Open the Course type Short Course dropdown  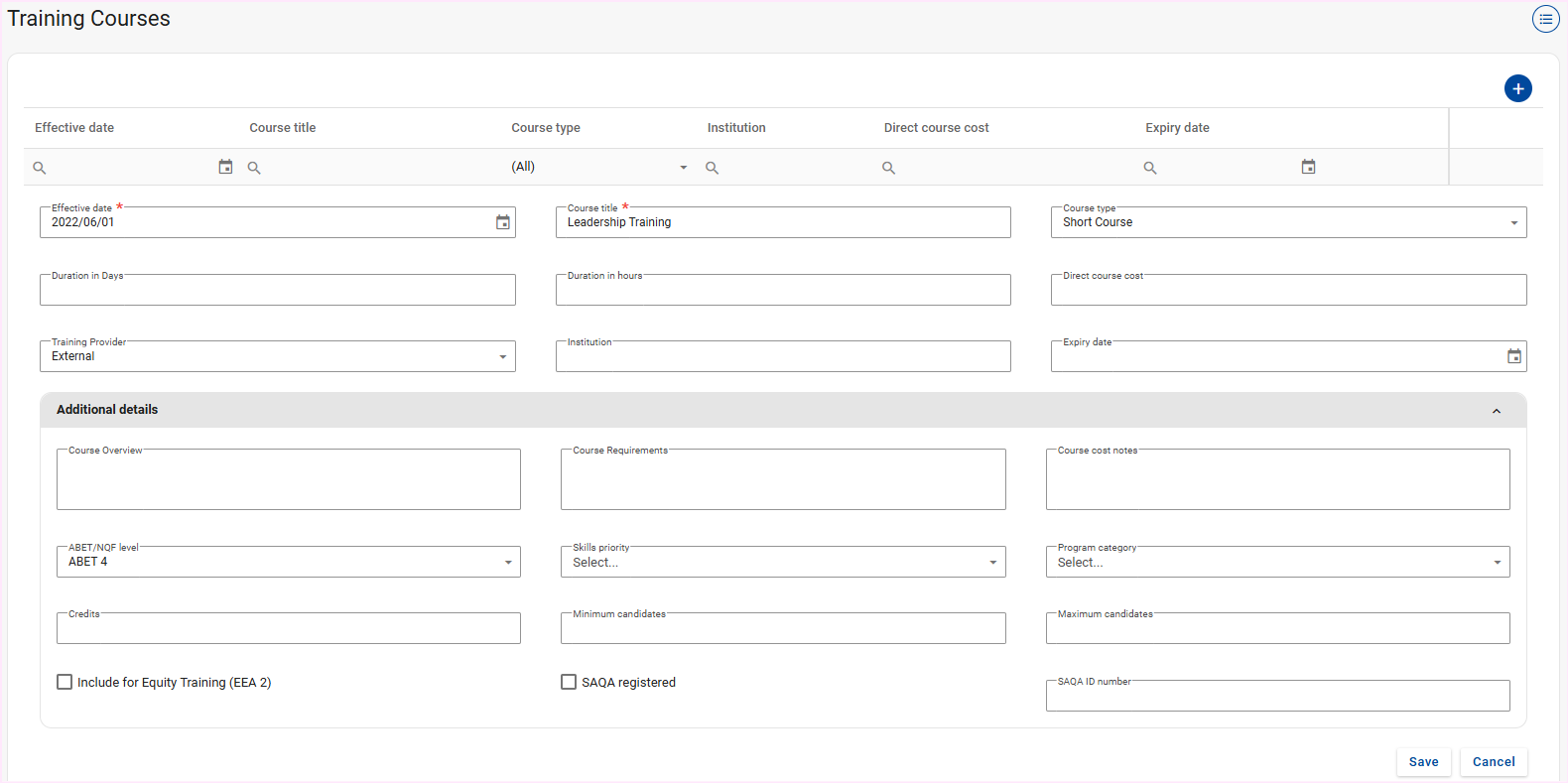pyautogui.click(x=1287, y=222)
